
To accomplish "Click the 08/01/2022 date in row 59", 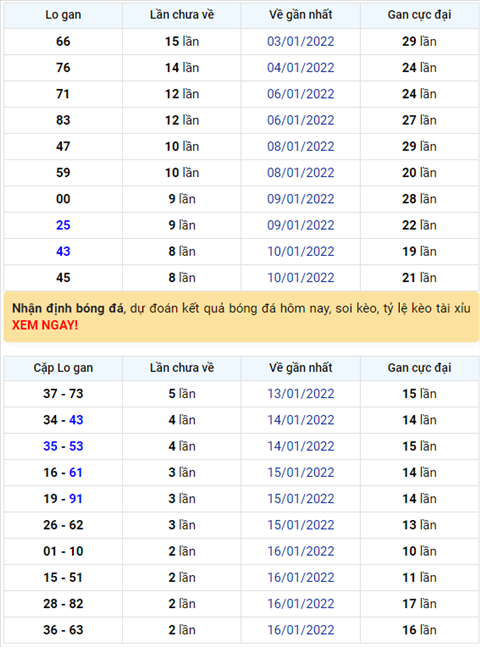I will (300, 172).
